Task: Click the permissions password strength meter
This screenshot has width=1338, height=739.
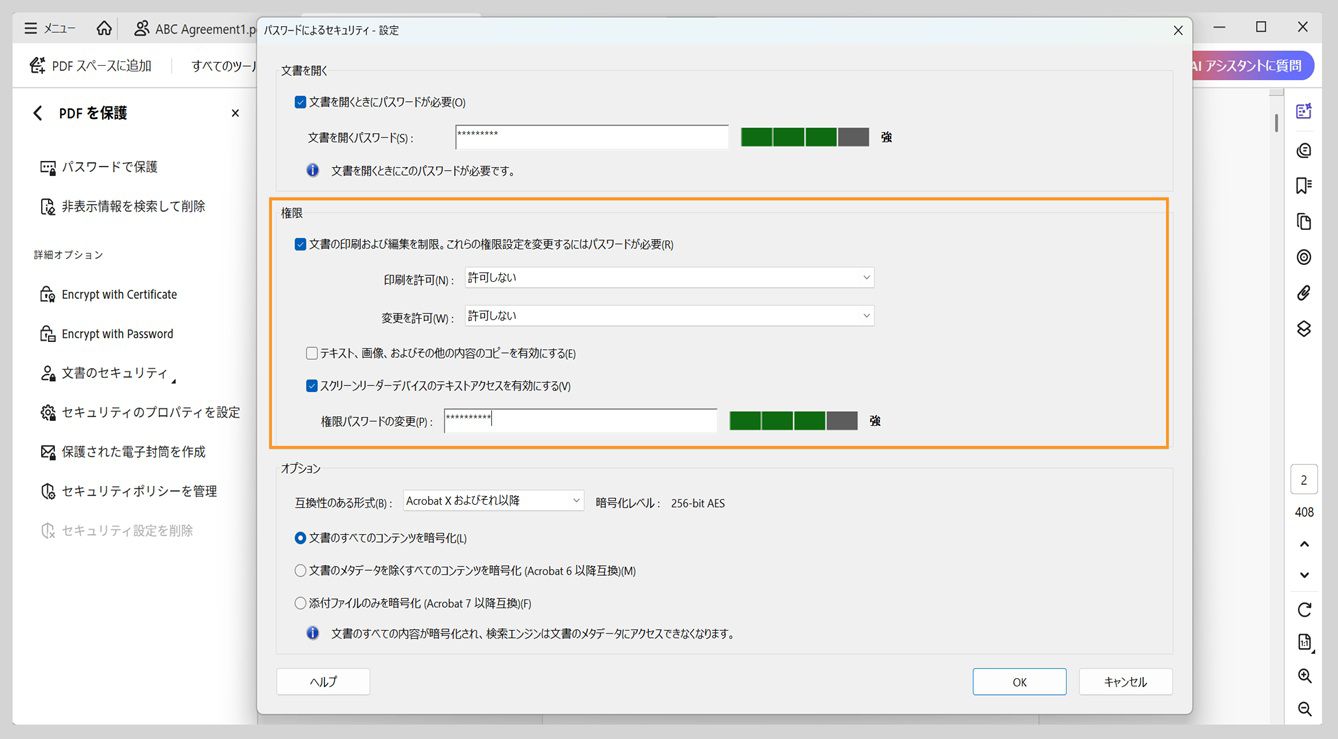Action: (794, 421)
